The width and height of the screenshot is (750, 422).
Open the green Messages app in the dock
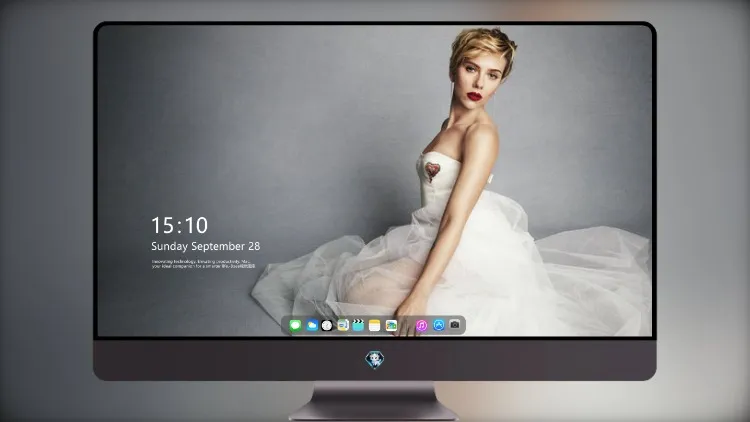(x=295, y=325)
